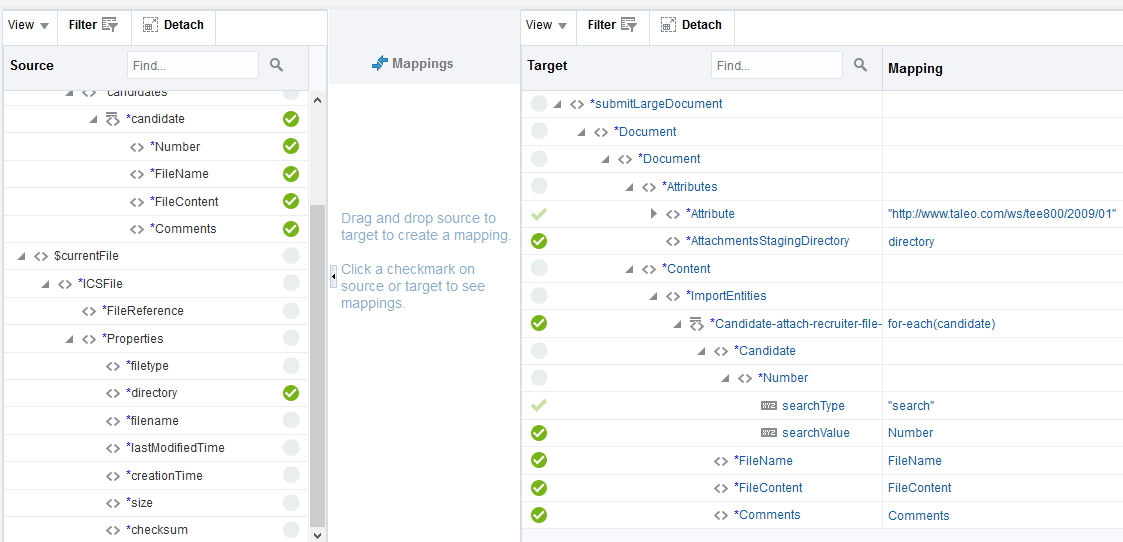Viewport: 1123px width, 542px height.
Task: Click the Target search magnifier icon
Action: [860, 65]
